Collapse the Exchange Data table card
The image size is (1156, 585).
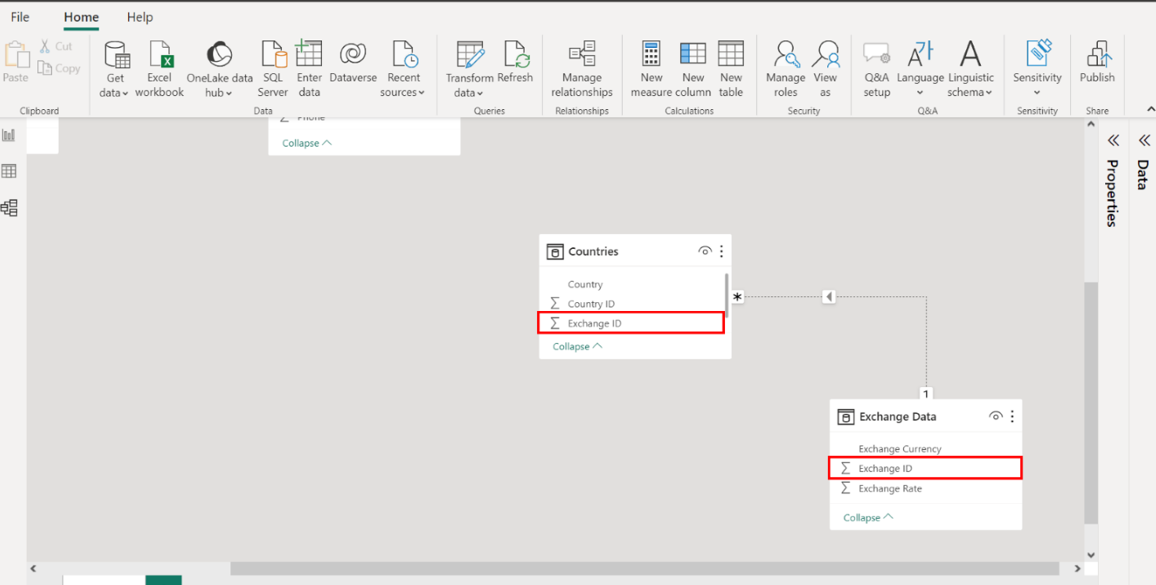tap(868, 517)
